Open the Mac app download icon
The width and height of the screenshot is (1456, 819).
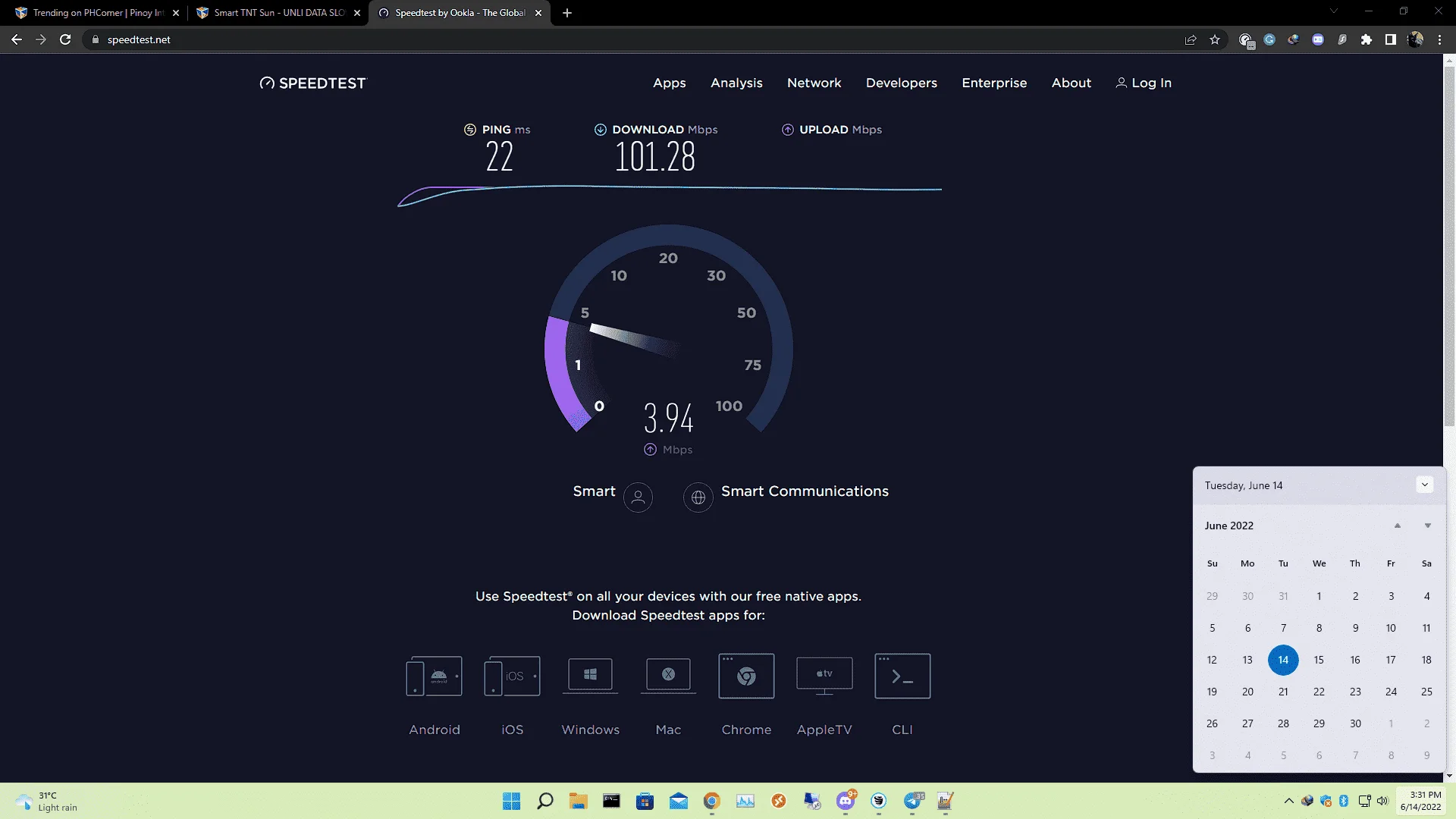coord(668,674)
